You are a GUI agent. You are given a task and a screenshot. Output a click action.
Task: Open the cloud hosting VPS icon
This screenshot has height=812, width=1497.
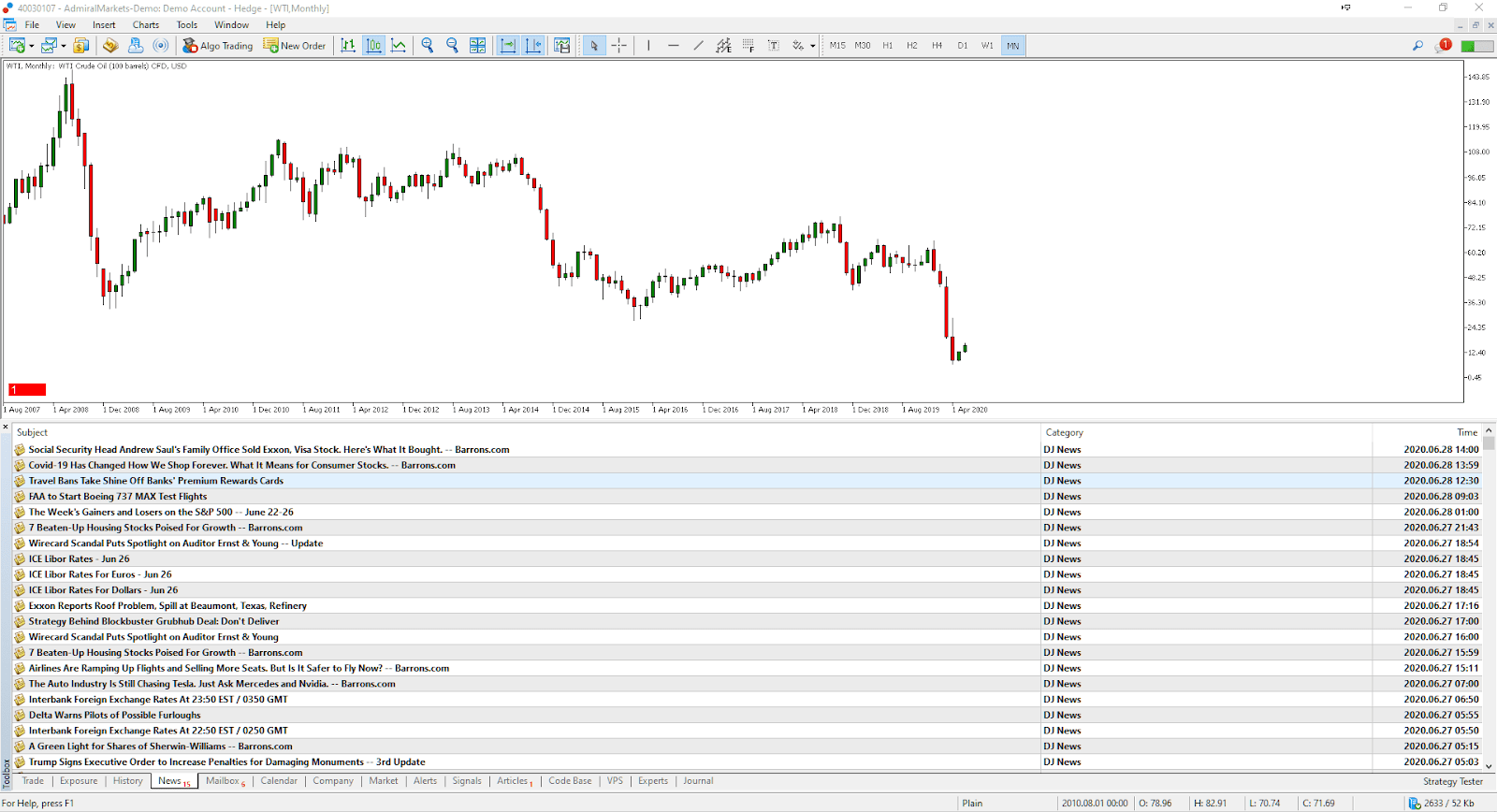coord(136,45)
